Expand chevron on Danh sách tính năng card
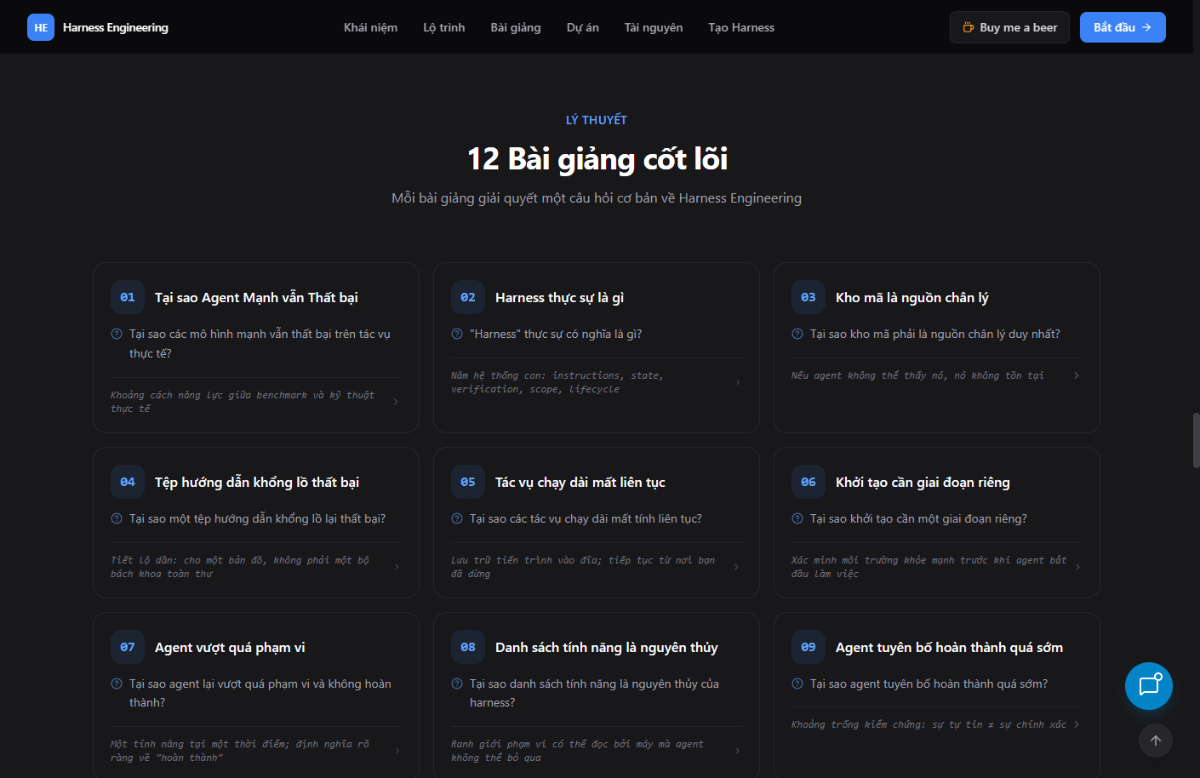Image resolution: width=1200 pixels, height=778 pixels. [x=738, y=751]
